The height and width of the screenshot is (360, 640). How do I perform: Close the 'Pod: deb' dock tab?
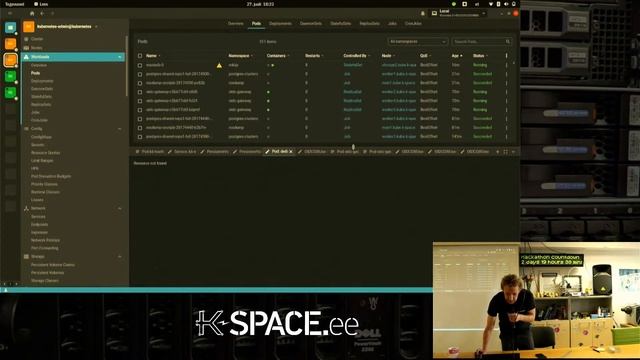(291, 152)
